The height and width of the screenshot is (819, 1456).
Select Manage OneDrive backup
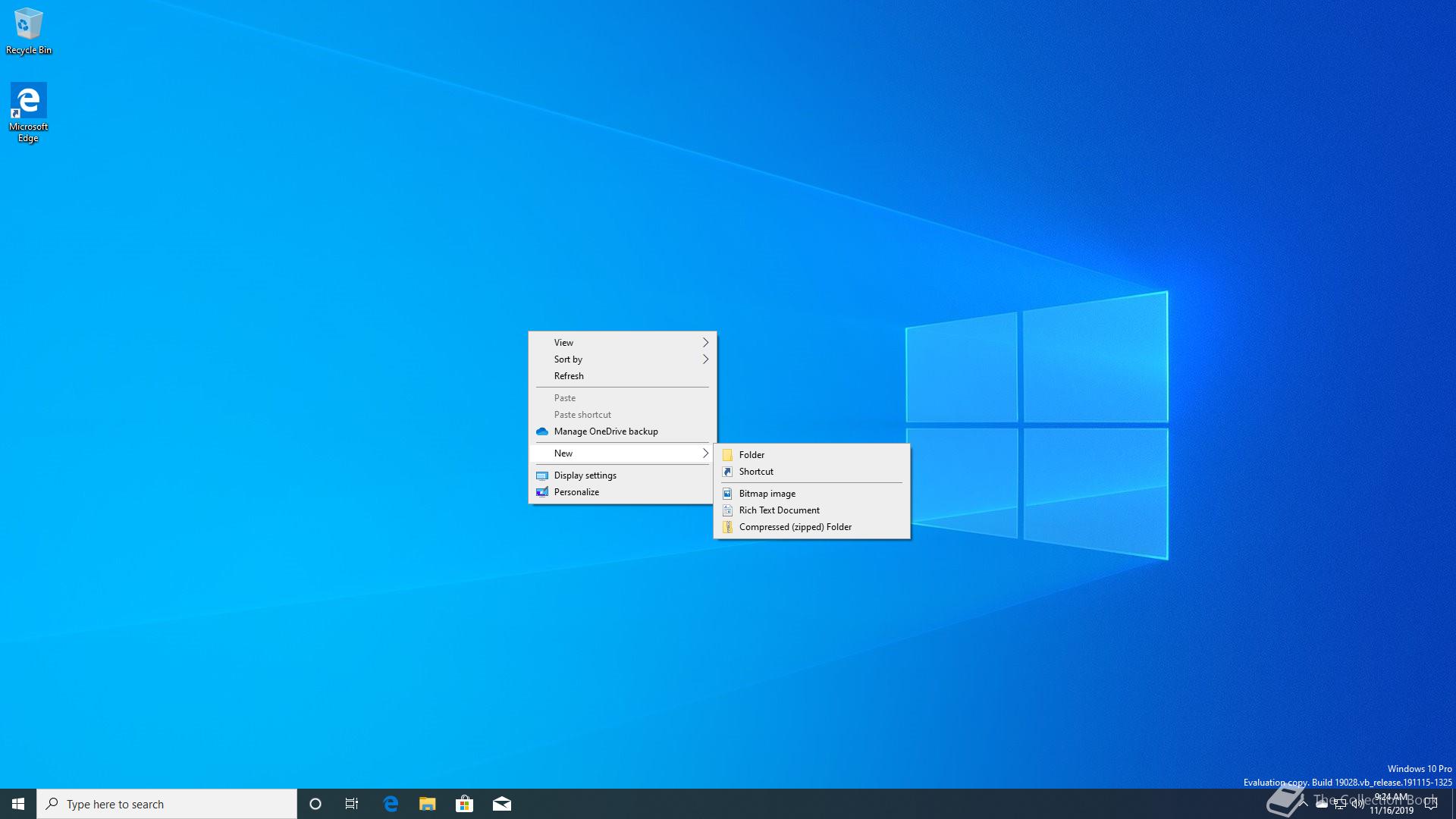605,431
